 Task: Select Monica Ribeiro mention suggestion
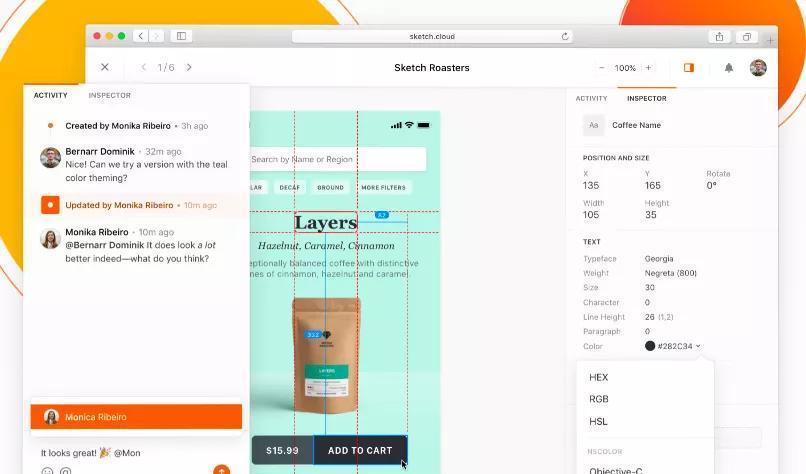(x=136, y=417)
